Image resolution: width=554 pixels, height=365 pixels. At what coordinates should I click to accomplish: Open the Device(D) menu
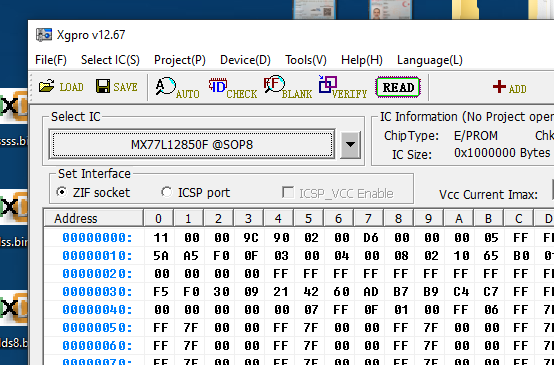245,60
